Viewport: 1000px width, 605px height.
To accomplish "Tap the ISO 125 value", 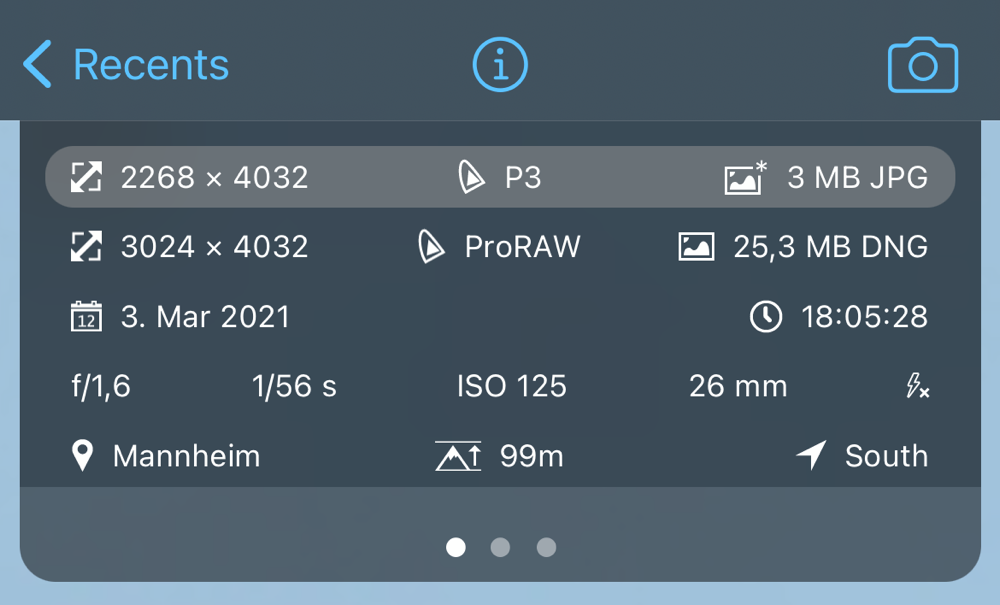I will (511, 386).
